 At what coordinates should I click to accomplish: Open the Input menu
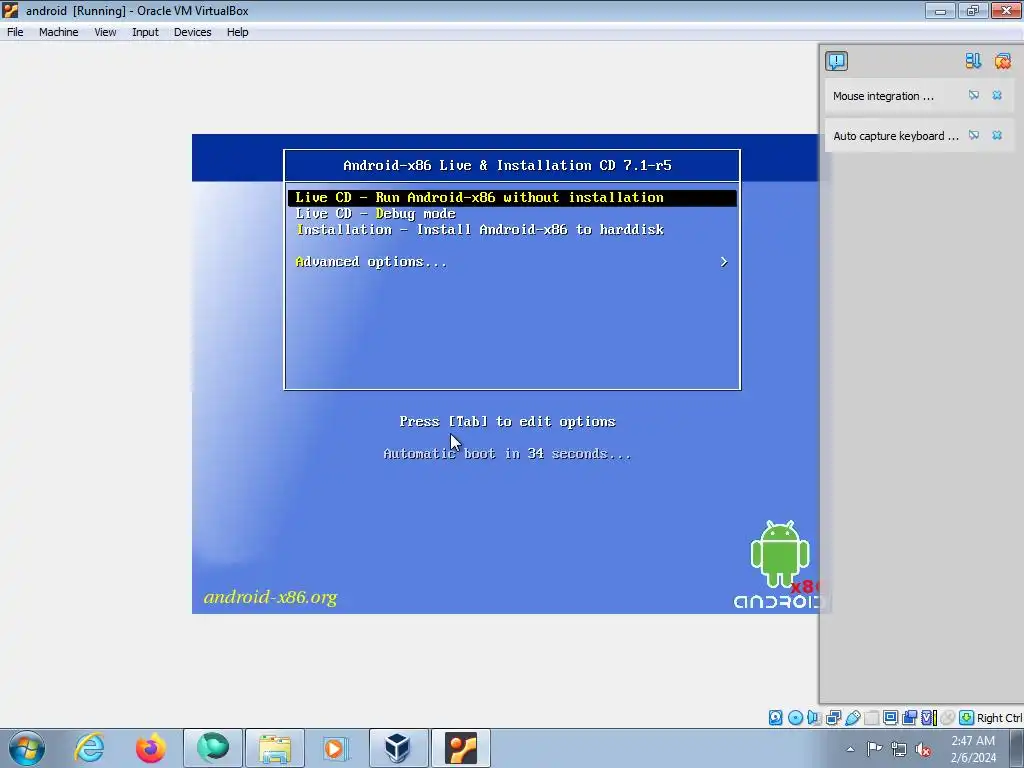point(145,32)
